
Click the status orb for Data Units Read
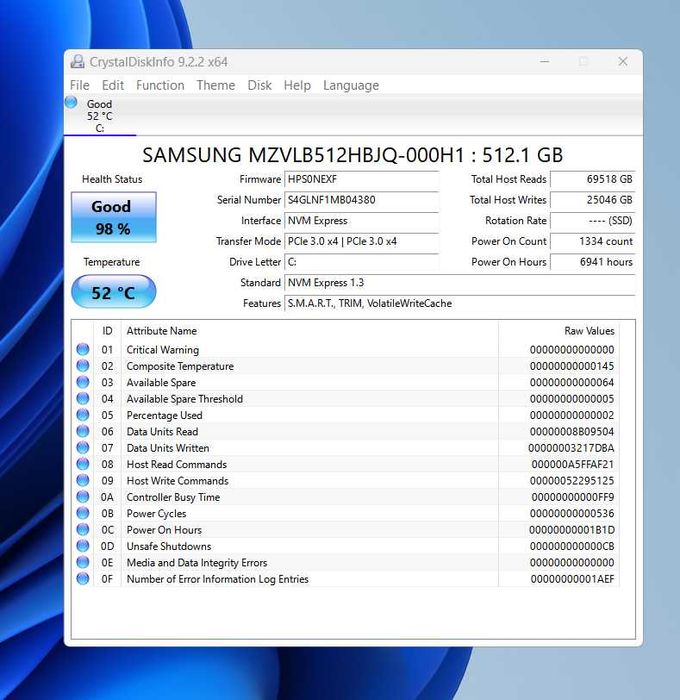(83, 431)
